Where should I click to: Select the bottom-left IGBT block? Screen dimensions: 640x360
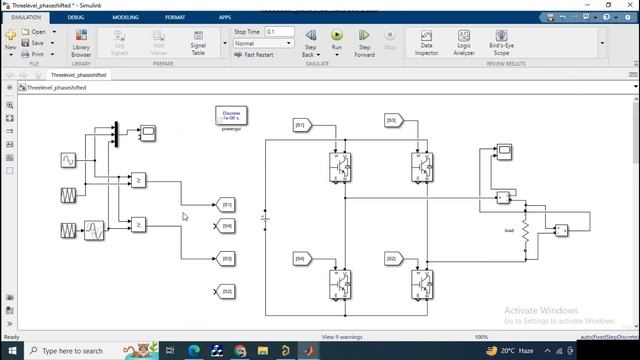click(340, 285)
